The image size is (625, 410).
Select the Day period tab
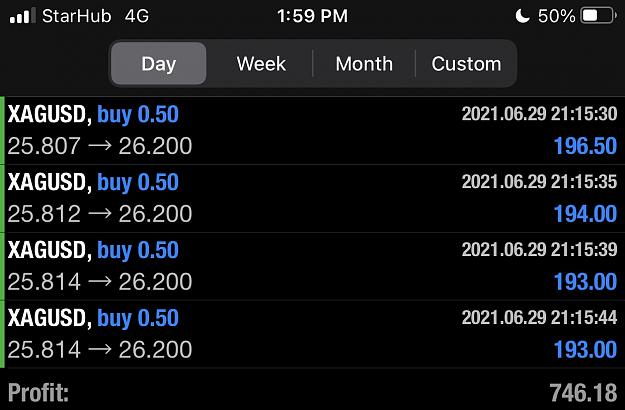tap(159, 63)
